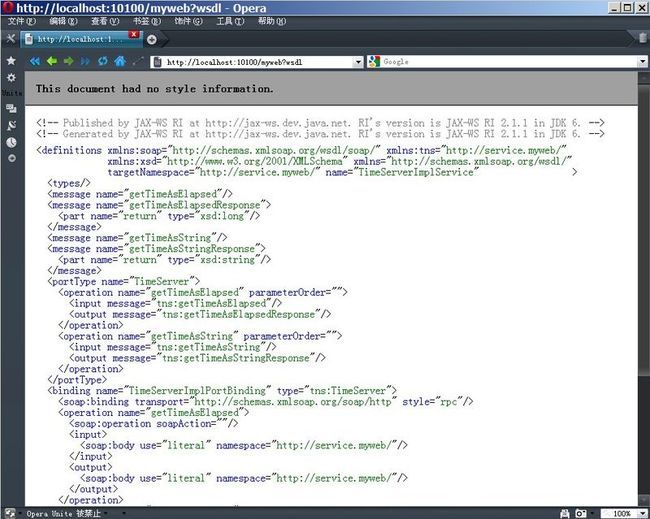Click the 'xsd:long' type value
650x519 pixels.
(x=223, y=216)
